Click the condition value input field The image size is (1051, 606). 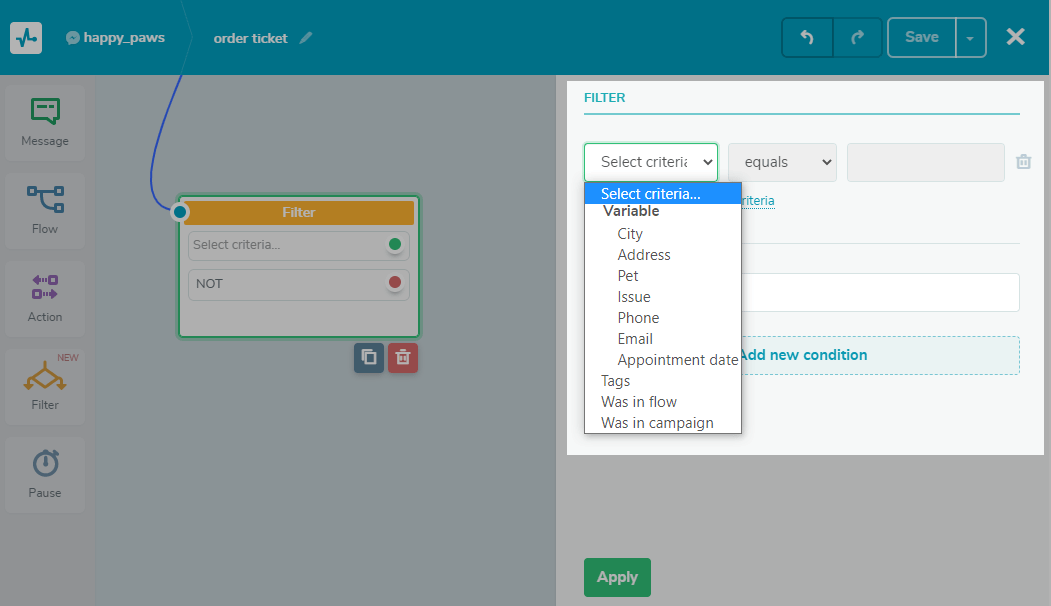925,162
